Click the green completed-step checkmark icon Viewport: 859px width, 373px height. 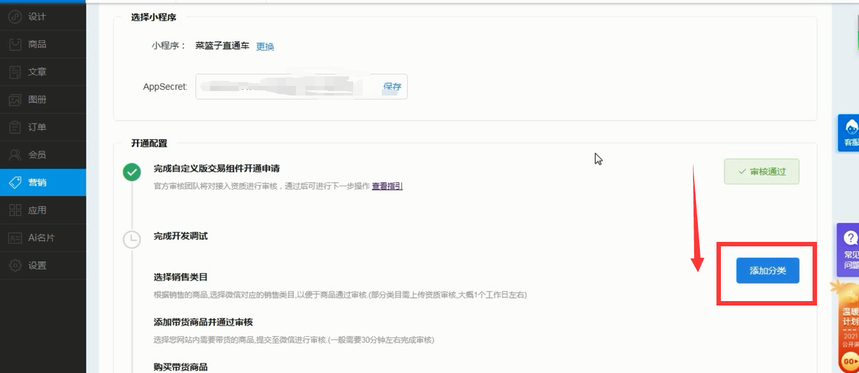(x=131, y=172)
